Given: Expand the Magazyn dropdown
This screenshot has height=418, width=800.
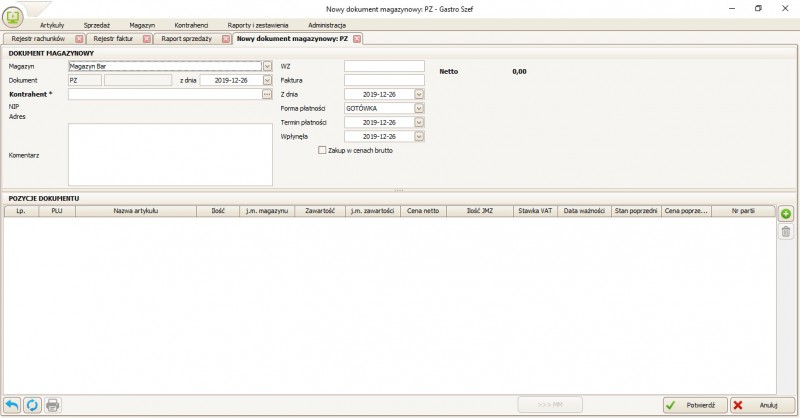Looking at the screenshot, I should (x=267, y=66).
